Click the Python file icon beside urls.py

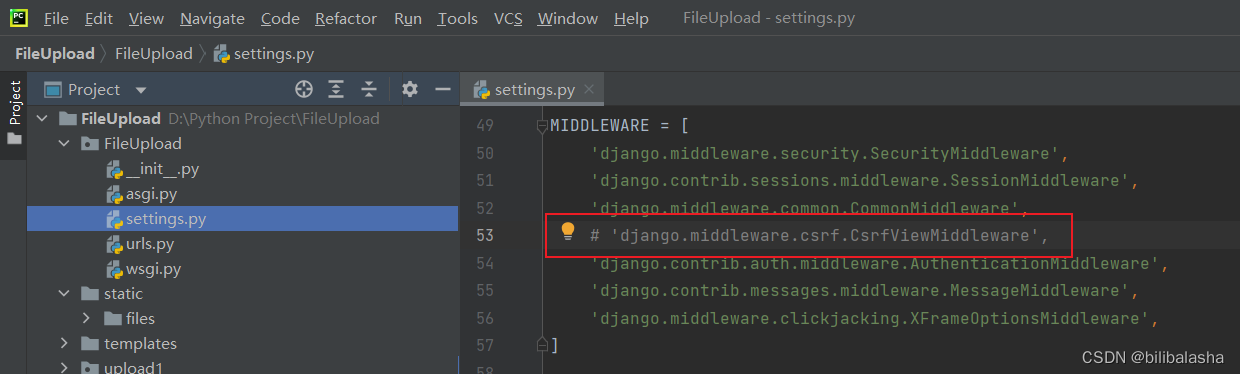[114, 244]
